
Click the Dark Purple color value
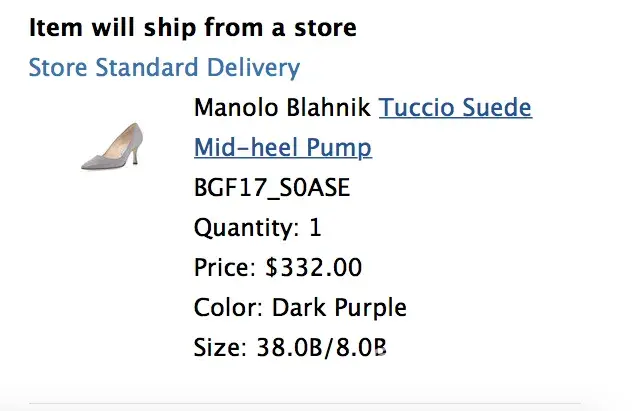339,308
